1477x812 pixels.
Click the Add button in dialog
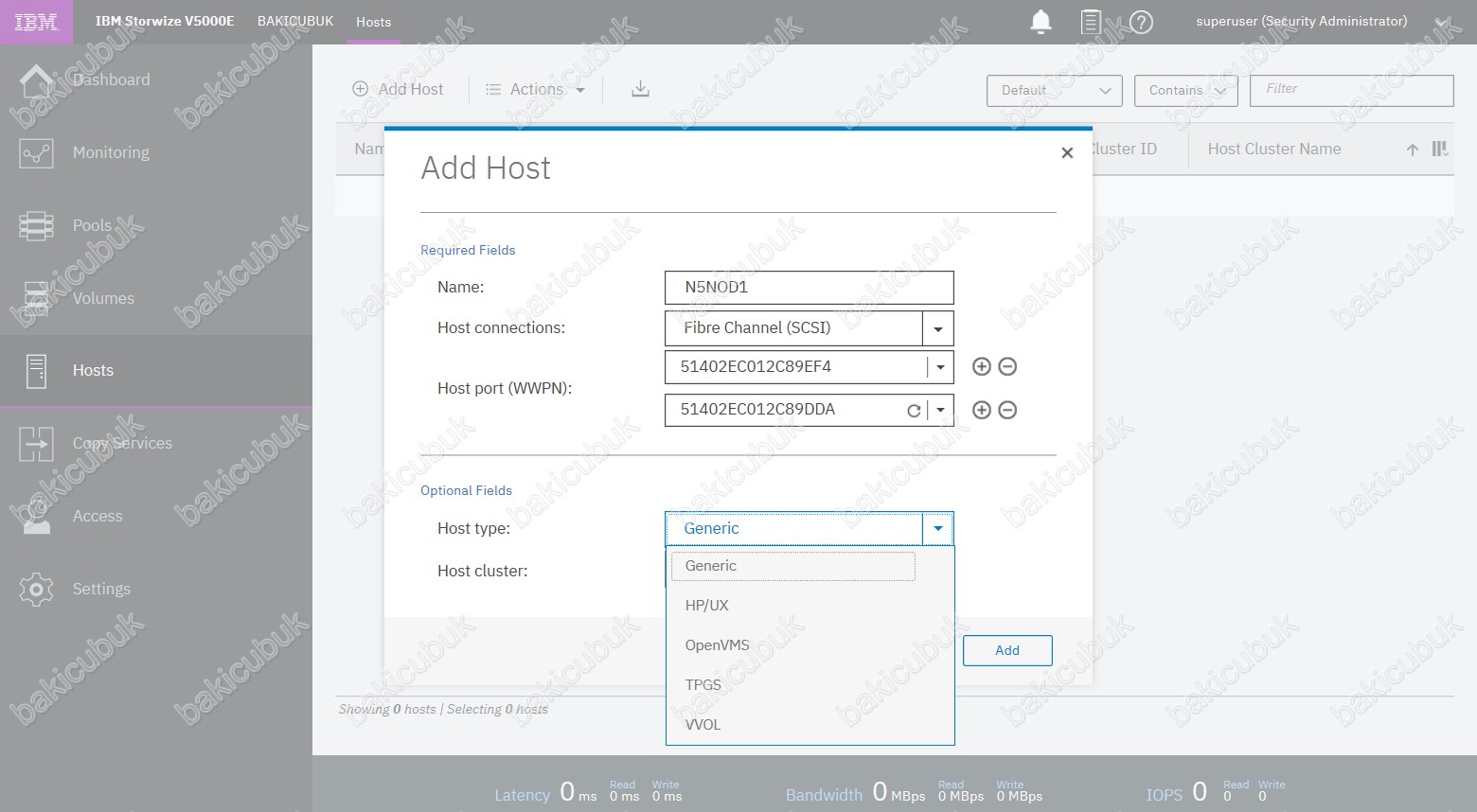1007,650
